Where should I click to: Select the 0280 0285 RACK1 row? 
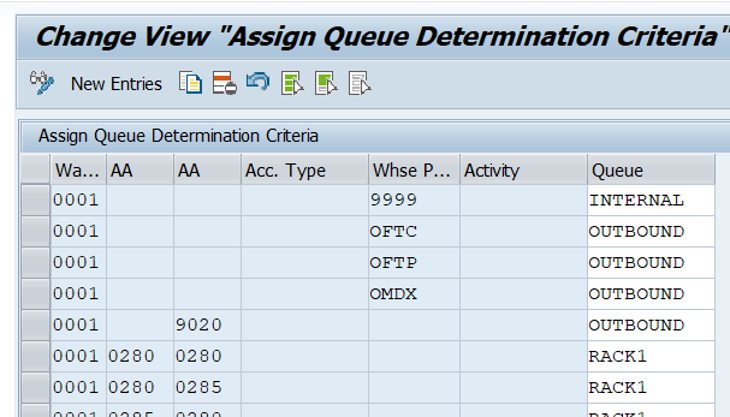pyautogui.click(x=35, y=387)
